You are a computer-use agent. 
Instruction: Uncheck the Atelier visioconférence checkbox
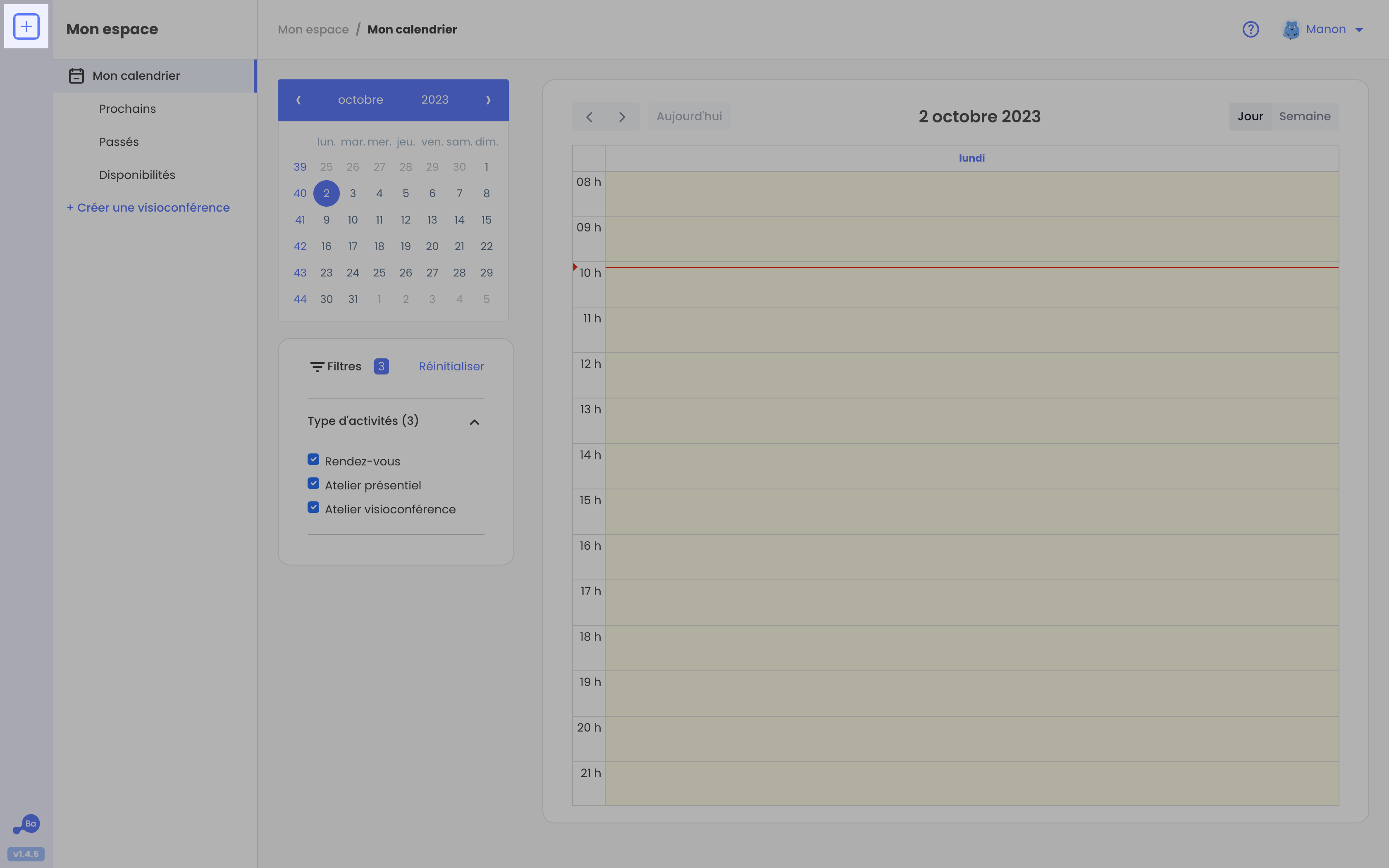tap(313, 508)
